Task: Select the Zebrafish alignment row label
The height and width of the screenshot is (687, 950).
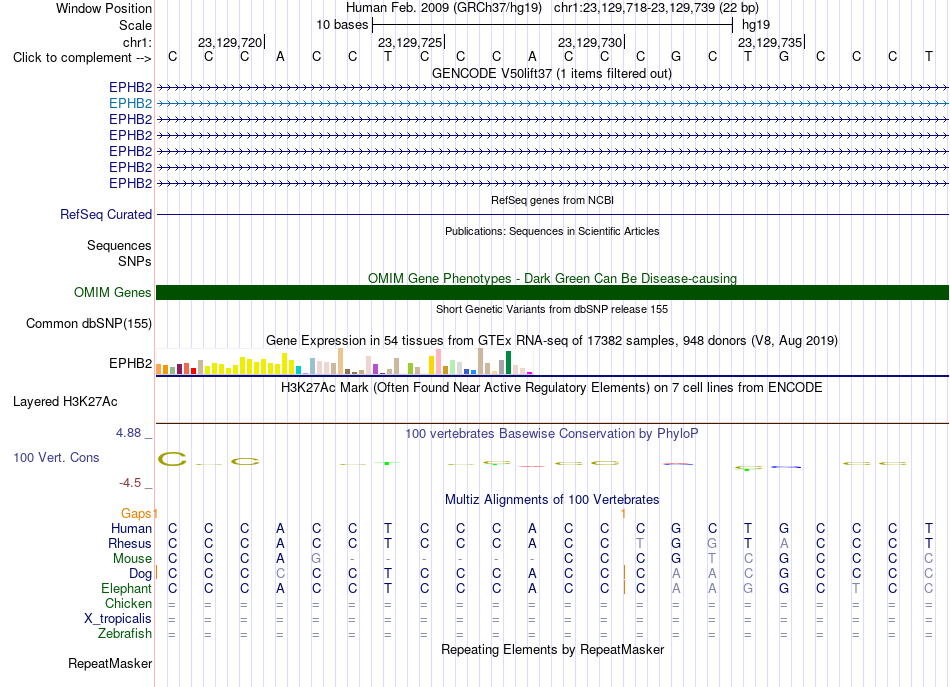Action: (x=125, y=633)
